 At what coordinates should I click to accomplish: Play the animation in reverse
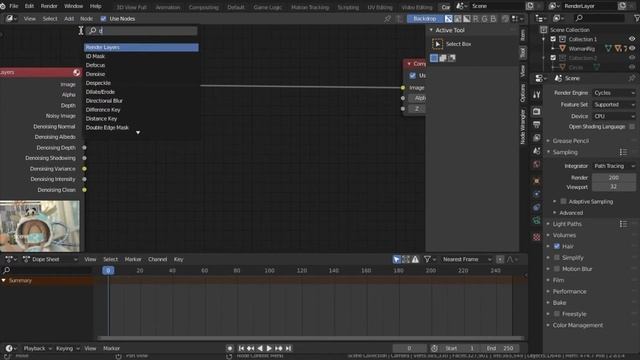(260, 348)
